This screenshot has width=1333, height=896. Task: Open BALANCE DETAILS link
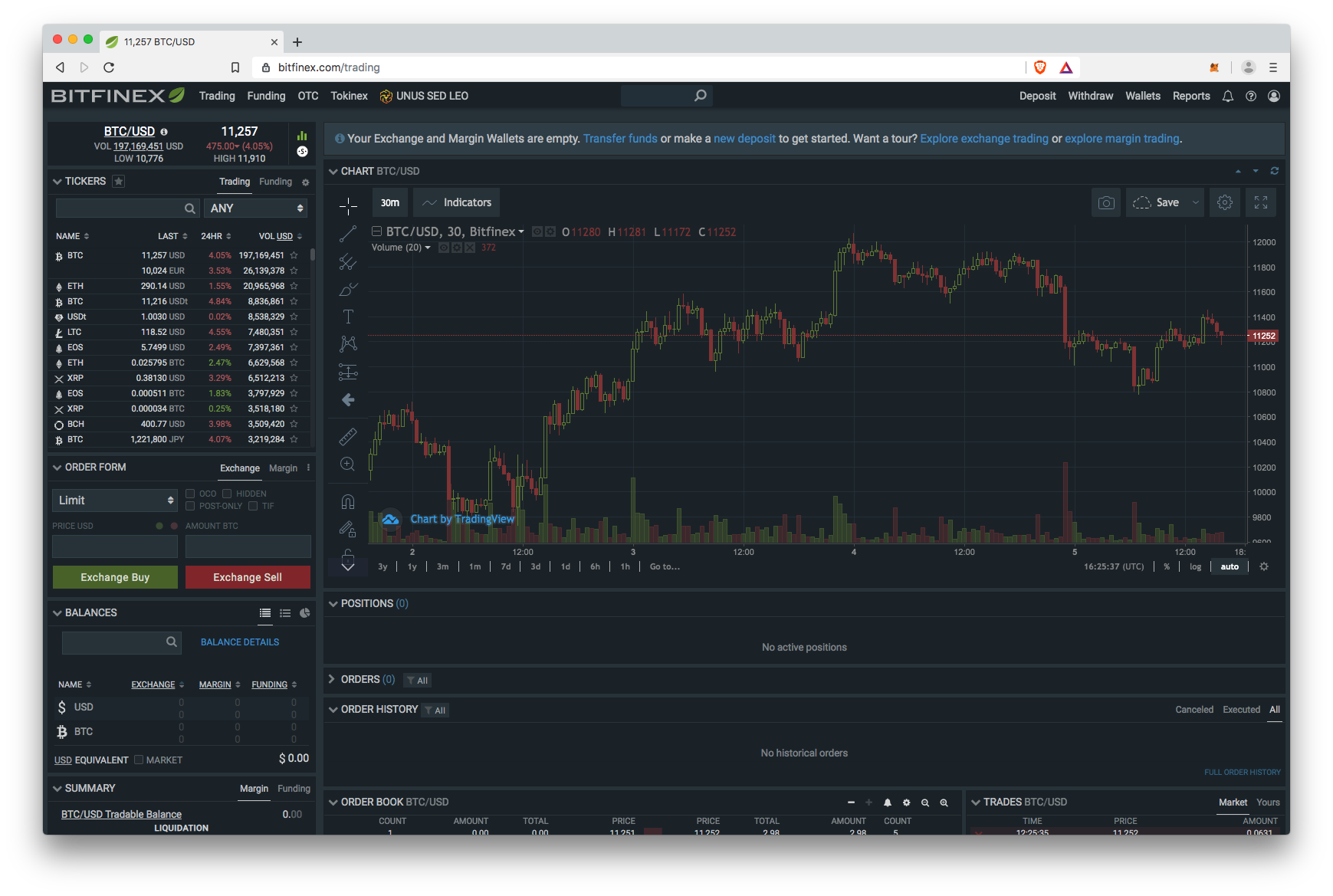click(x=240, y=642)
